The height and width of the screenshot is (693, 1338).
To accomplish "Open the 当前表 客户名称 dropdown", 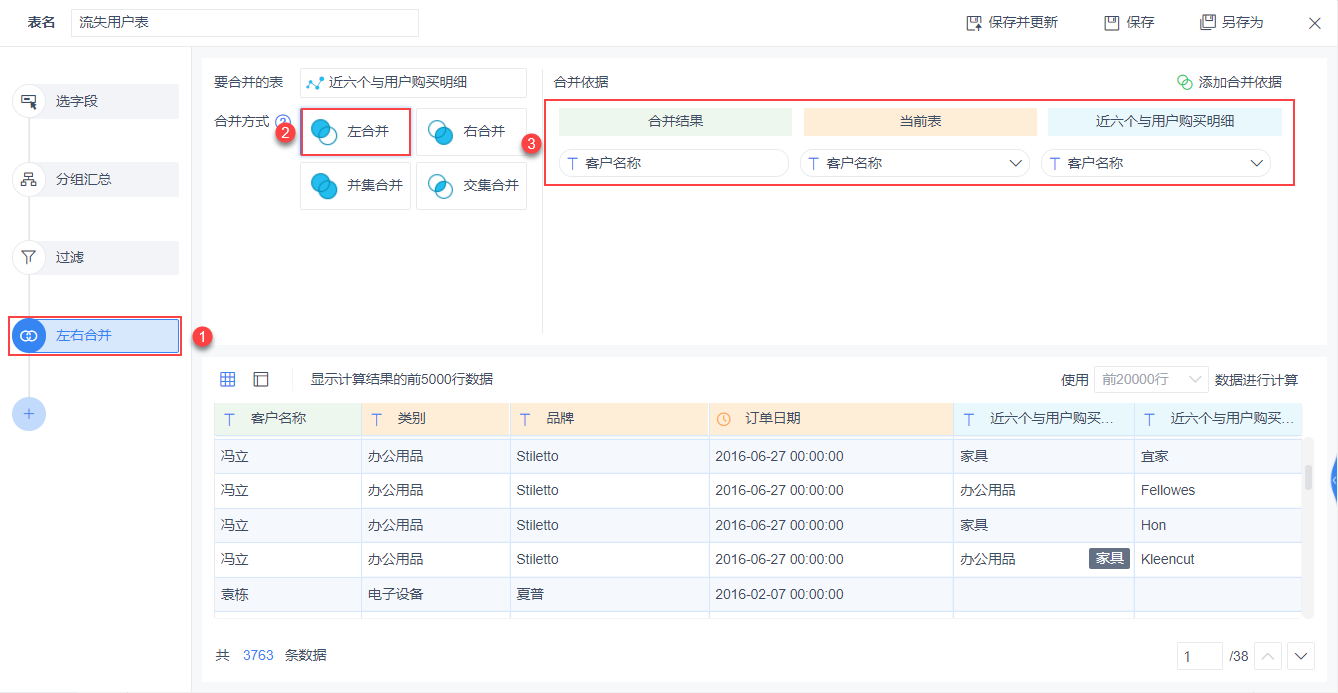I will pos(915,163).
